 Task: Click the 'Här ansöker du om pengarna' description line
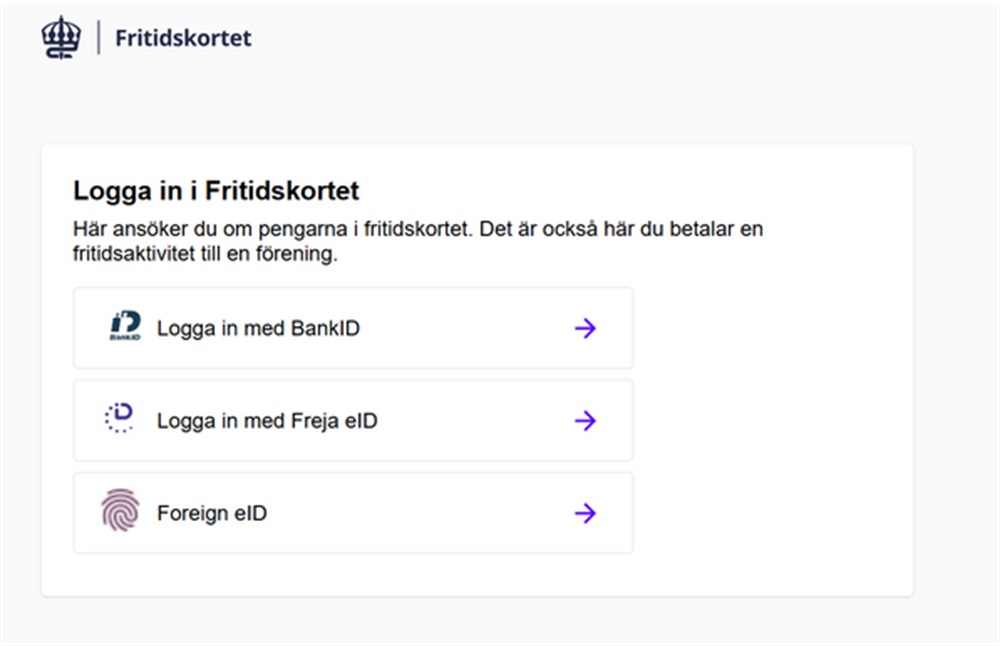(x=418, y=229)
